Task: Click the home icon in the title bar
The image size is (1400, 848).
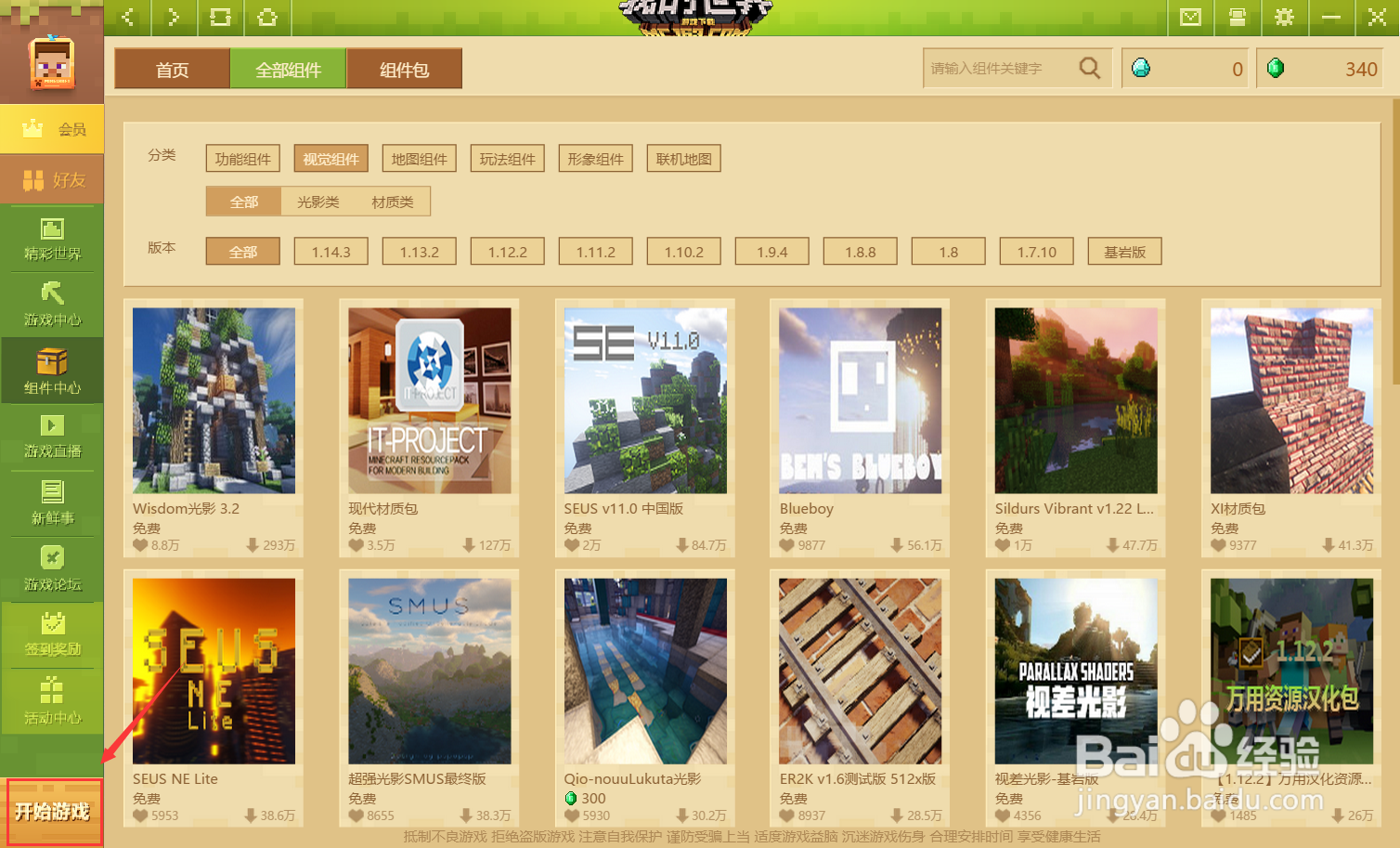Action: click(267, 17)
